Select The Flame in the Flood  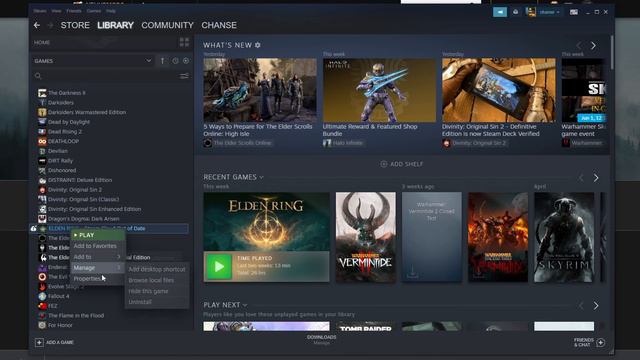tap(76, 316)
